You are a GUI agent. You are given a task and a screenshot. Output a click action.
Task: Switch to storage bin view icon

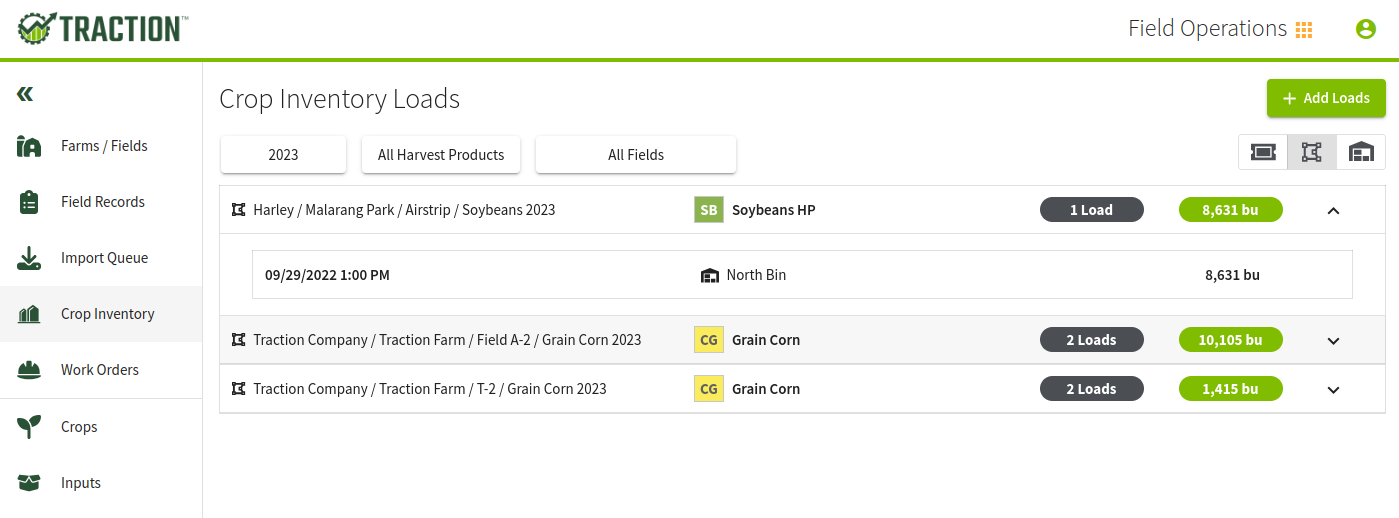point(1361,152)
